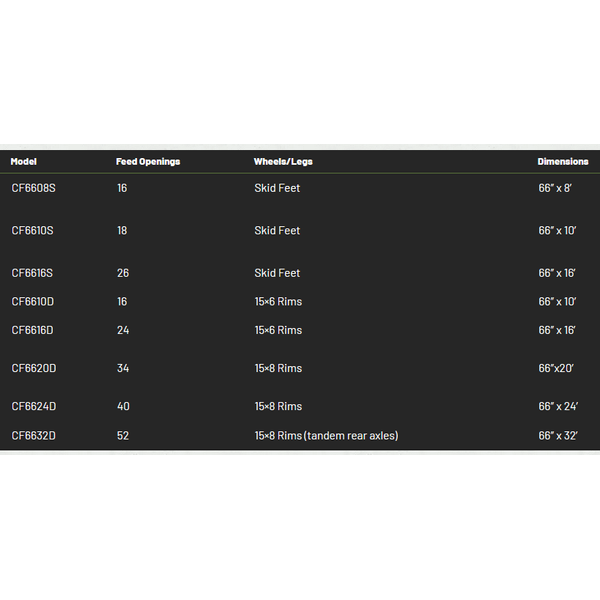
Task: Click feed openings value 40
Action: point(123,406)
